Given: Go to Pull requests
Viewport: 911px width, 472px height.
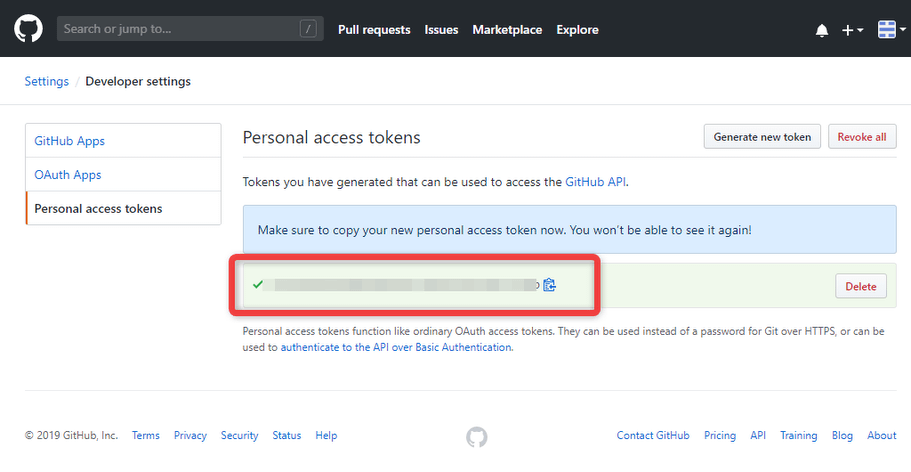Looking at the screenshot, I should click(374, 30).
